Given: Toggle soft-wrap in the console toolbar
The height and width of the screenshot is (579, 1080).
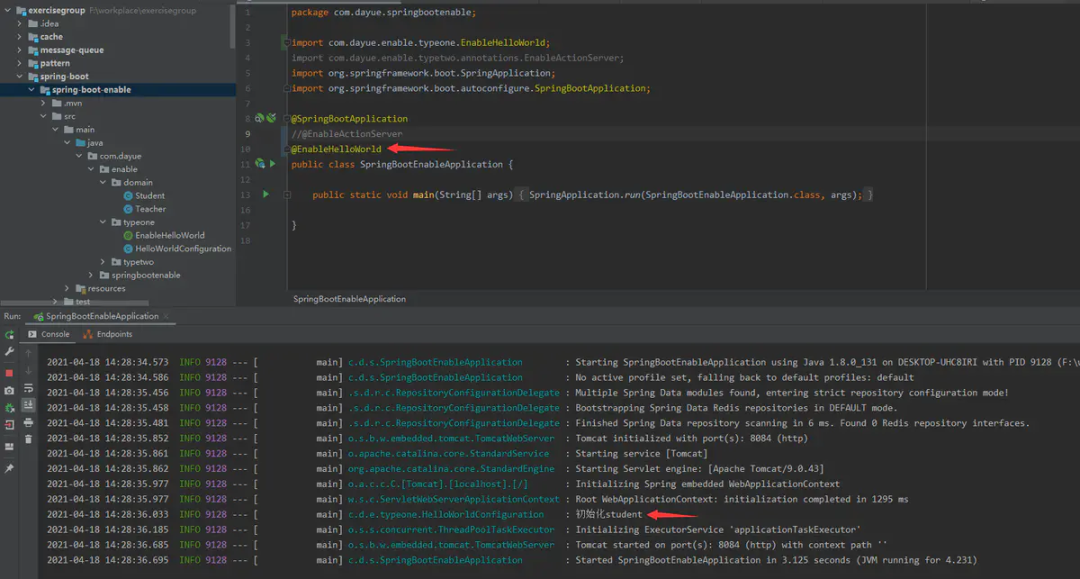Looking at the screenshot, I should (x=28, y=388).
